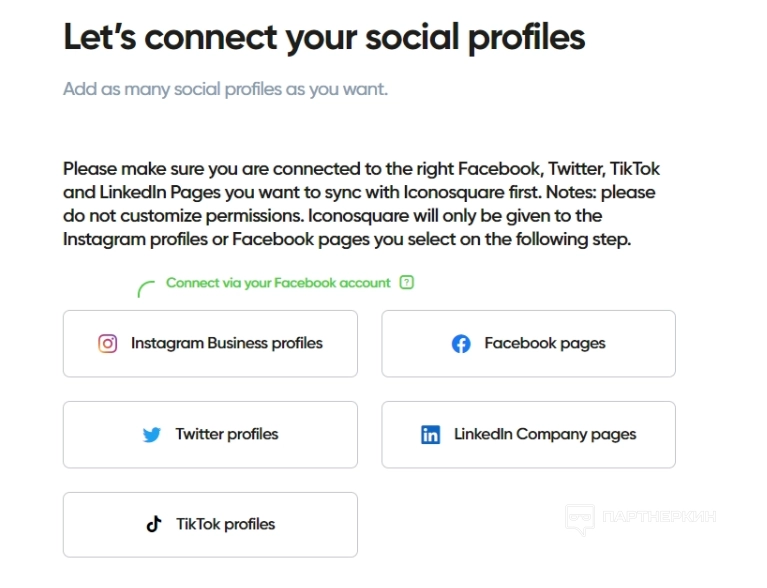Click the 'Let's connect your social profiles' heading
The image size is (767, 588).
coord(324,38)
